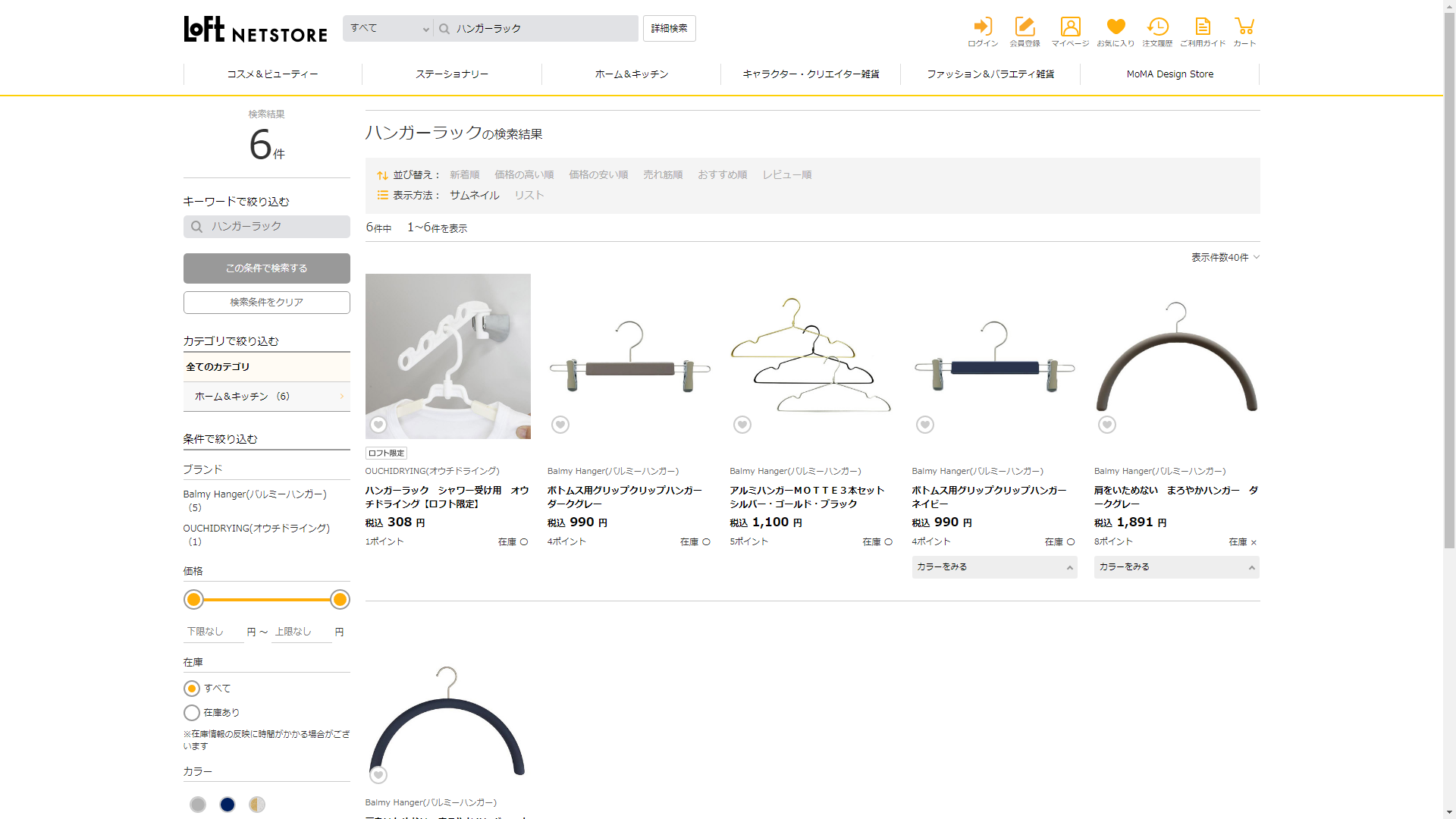Click the この条件で検索する button

click(x=267, y=268)
